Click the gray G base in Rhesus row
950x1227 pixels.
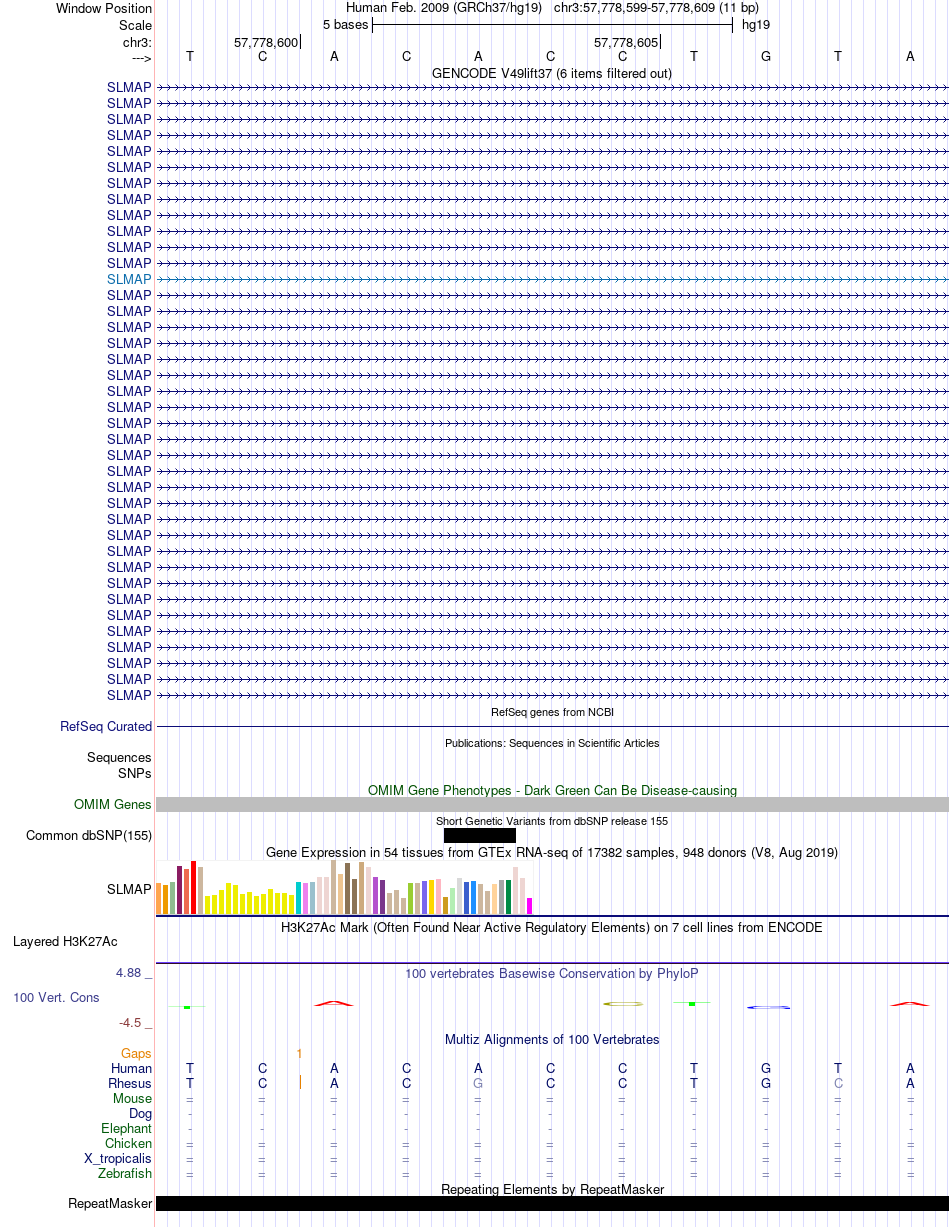point(478,1083)
